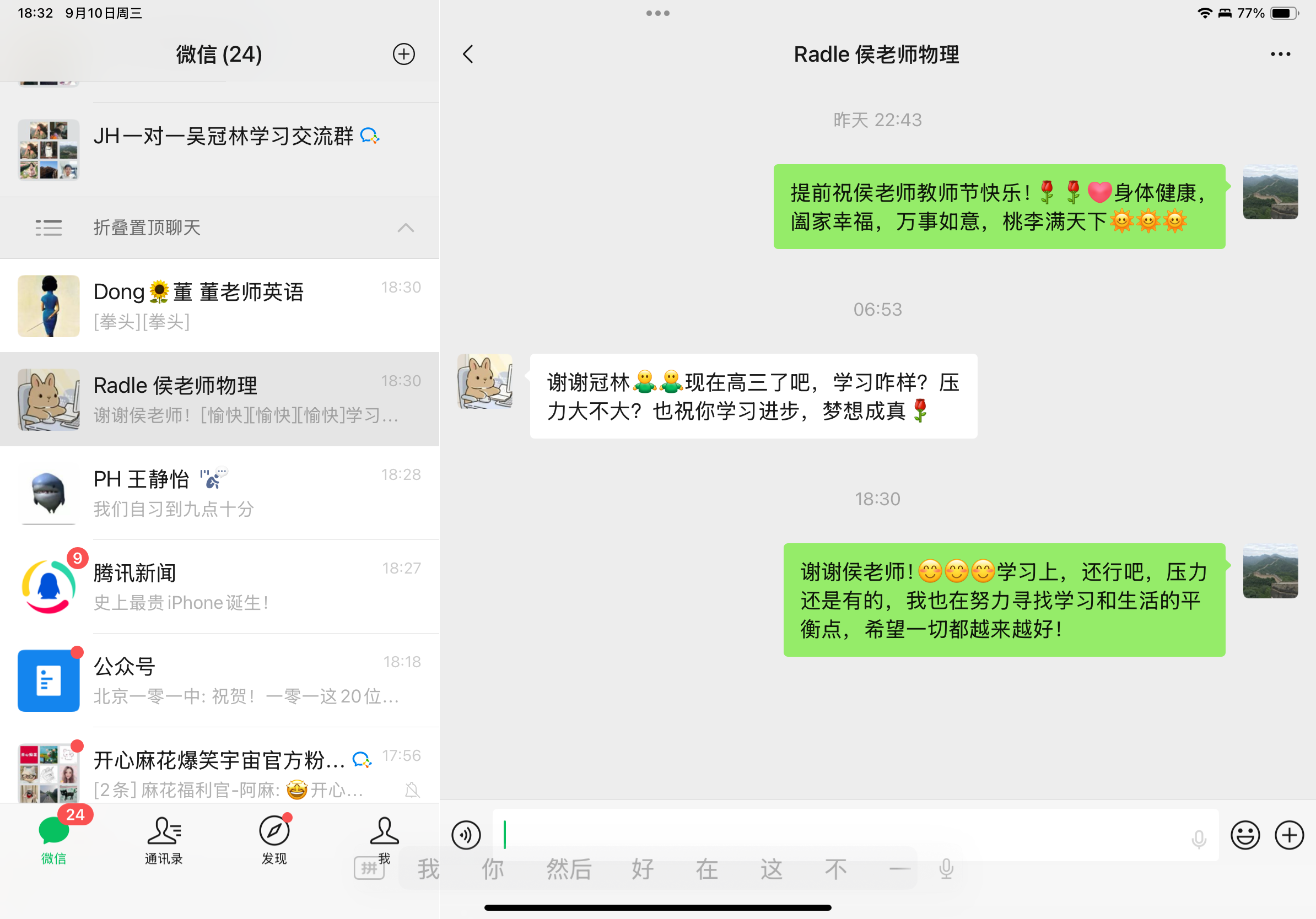1316x919 pixels.
Task: Tap the plus icon beside 微信 (24)
Action: (403, 55)
